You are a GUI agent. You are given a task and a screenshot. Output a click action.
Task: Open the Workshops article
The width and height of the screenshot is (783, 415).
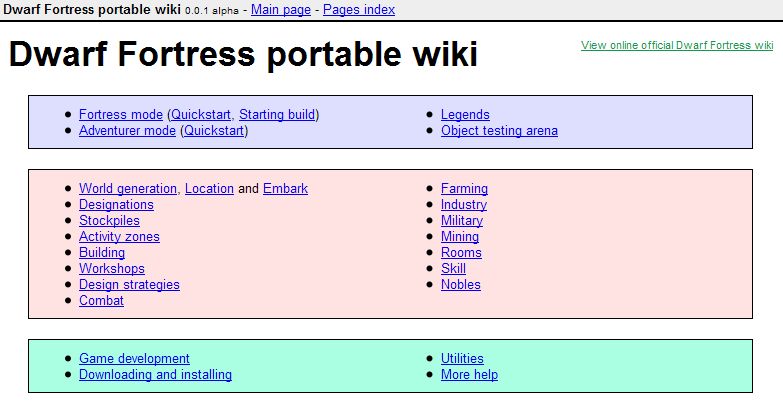coord(112,269)
